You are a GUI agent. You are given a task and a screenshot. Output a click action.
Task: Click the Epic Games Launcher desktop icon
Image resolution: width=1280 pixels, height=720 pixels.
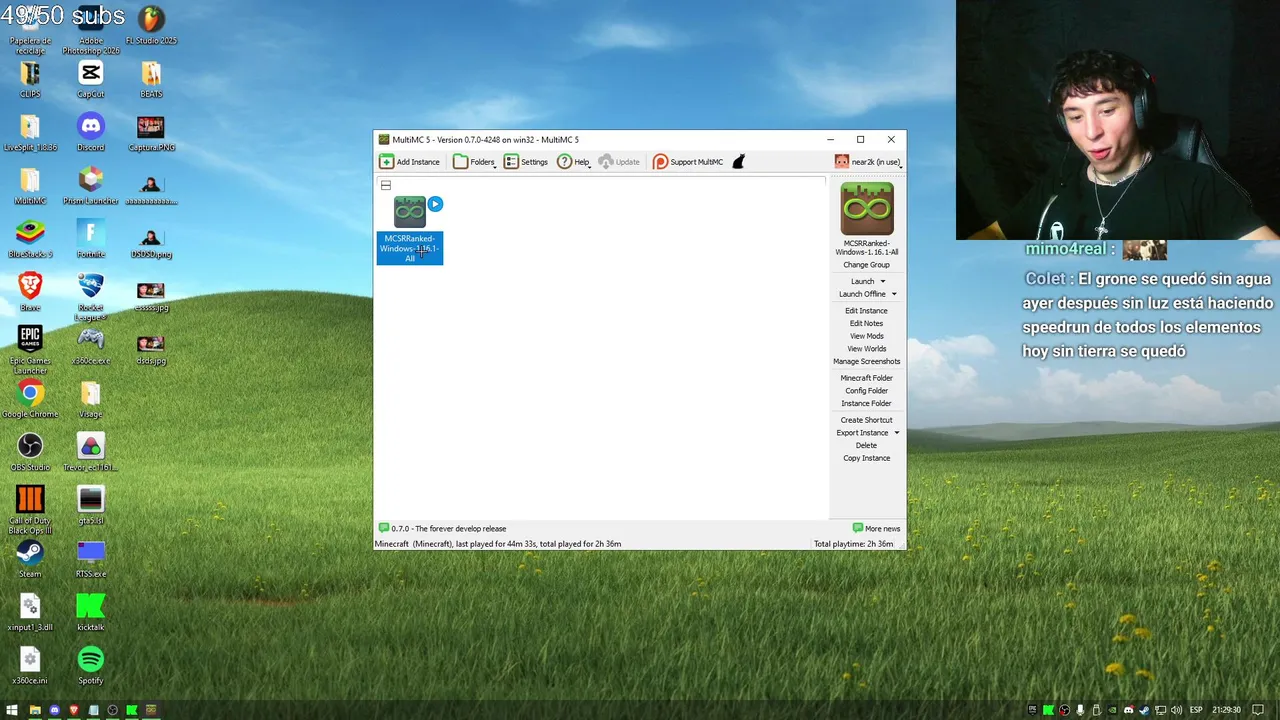pyautogui.click(x=30, y=349)
